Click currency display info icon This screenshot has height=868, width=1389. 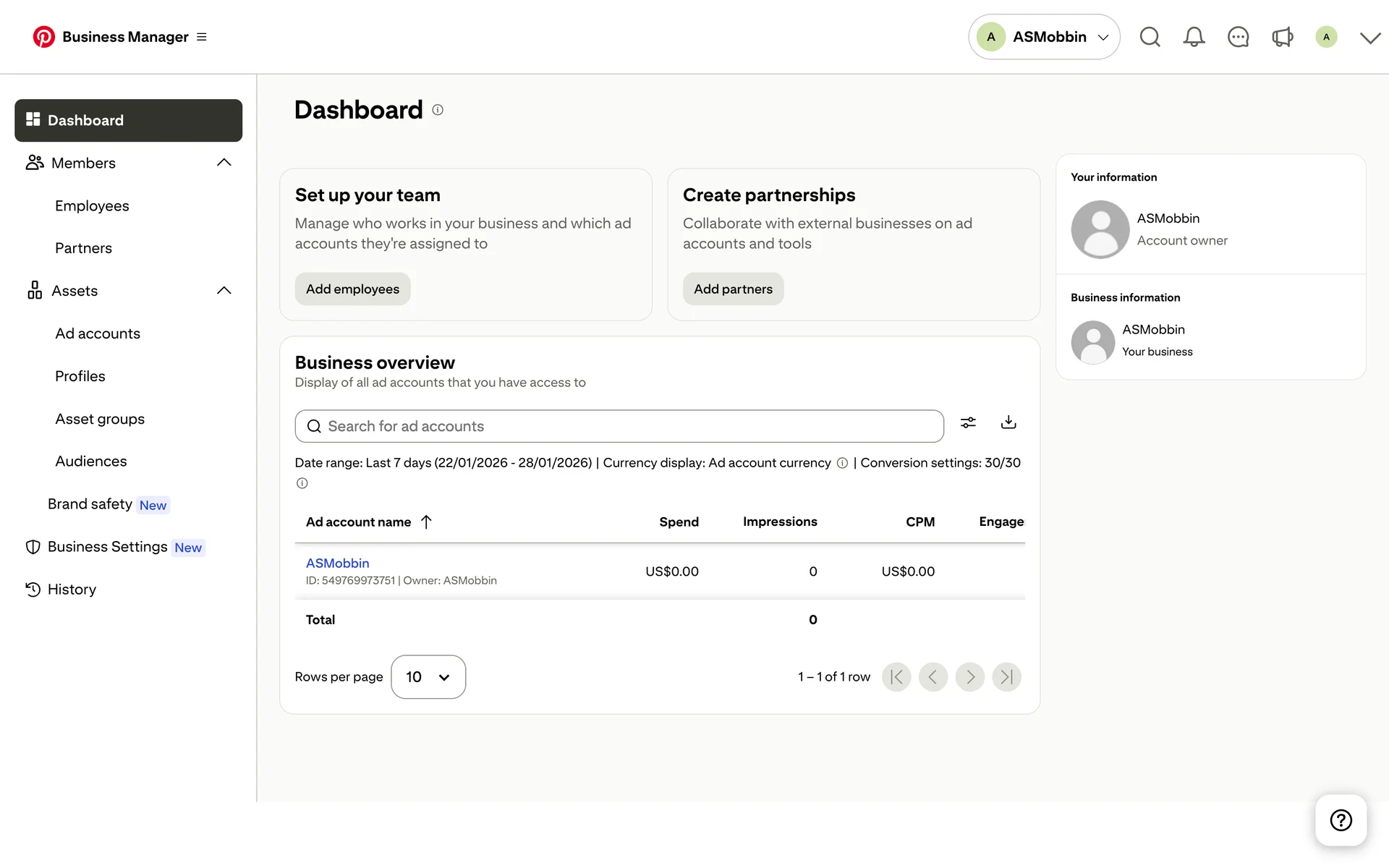[842, 463]
